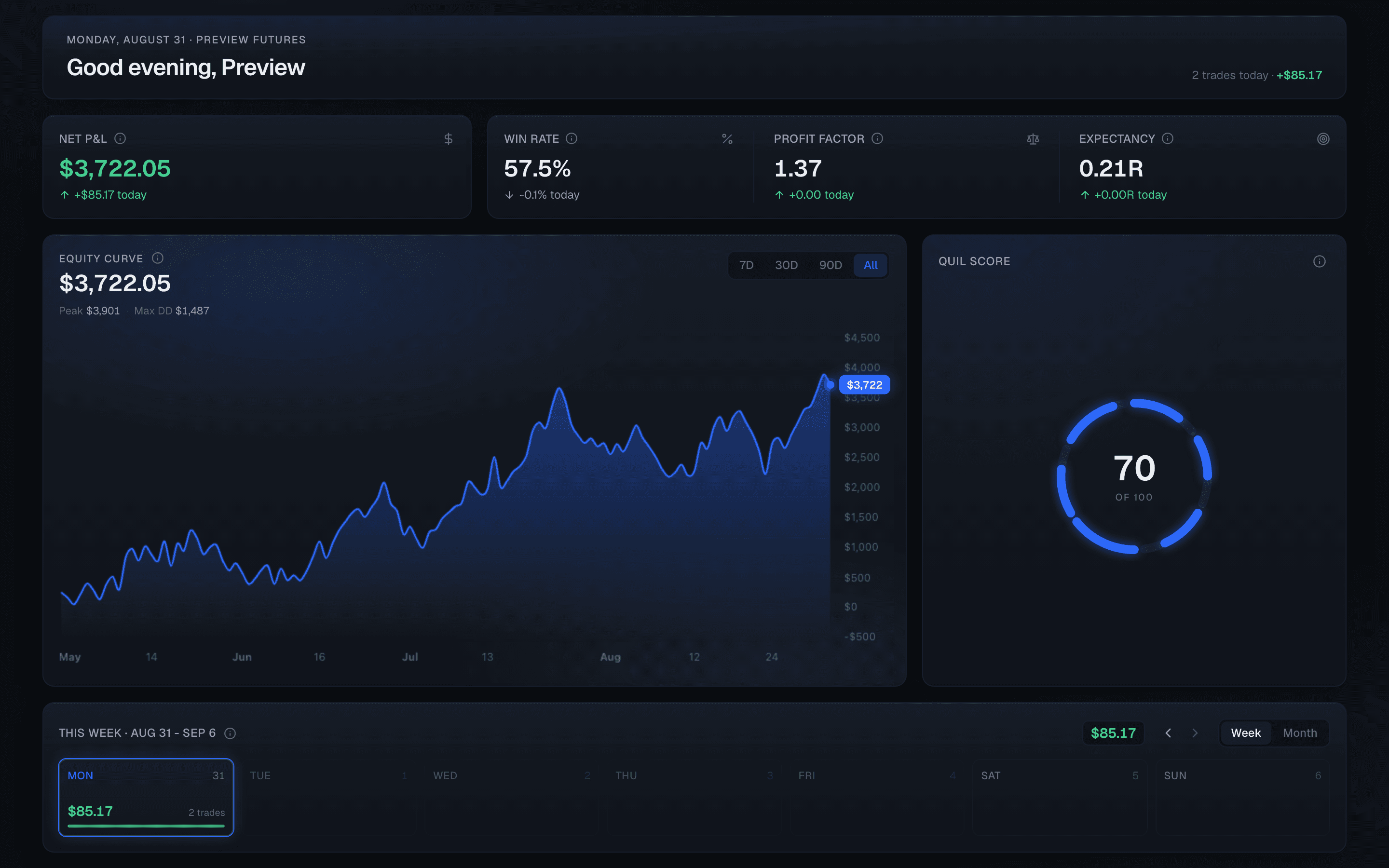Open Monday 31 day card
Image resolution: width=1389 pixels, height=868 pixels.
[x=146, y=798]
